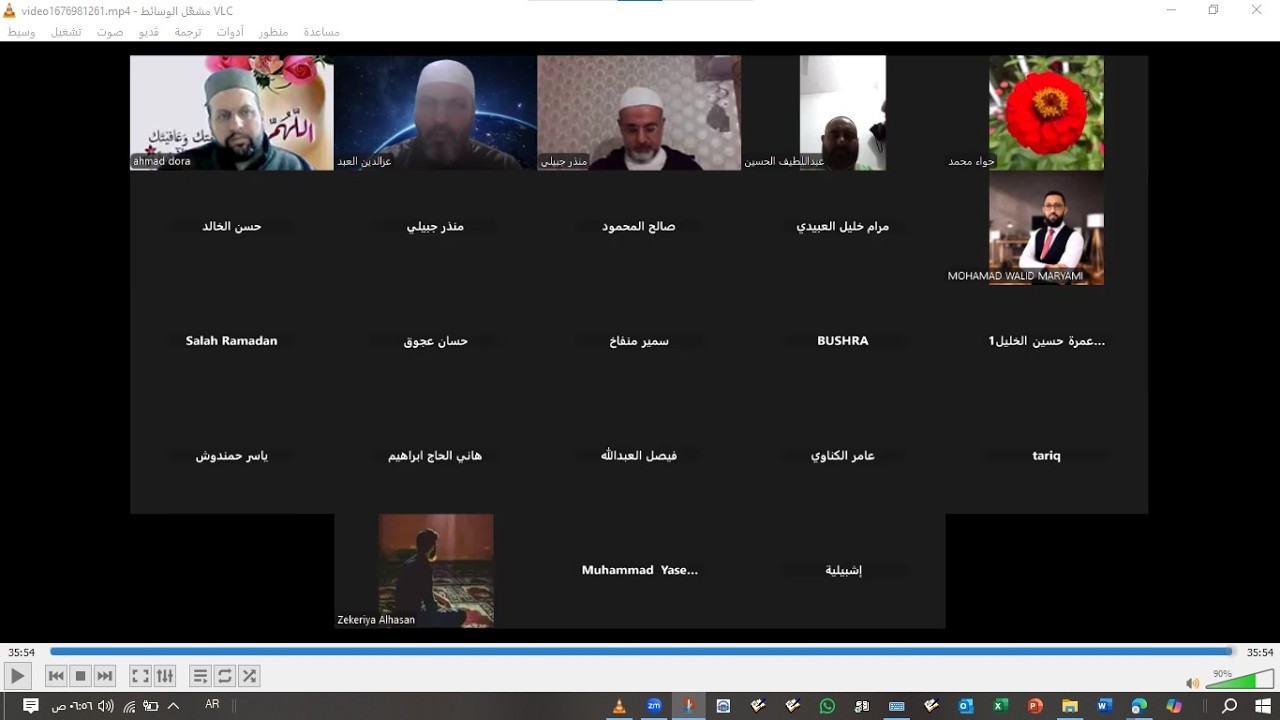Open taskbar search magnifier
Screen dimensions: 1280x720
click(1229, 706)
